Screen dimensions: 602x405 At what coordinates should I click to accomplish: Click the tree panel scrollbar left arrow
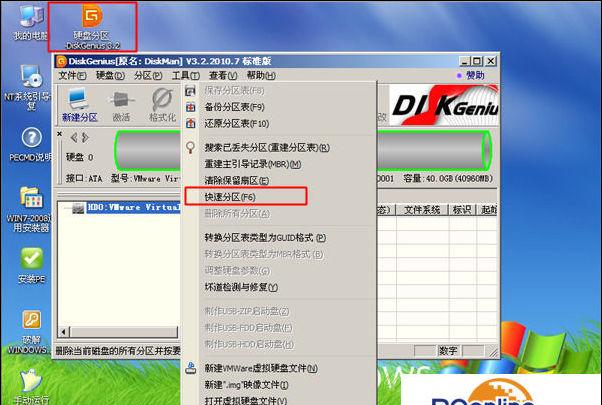pos(64,332)
